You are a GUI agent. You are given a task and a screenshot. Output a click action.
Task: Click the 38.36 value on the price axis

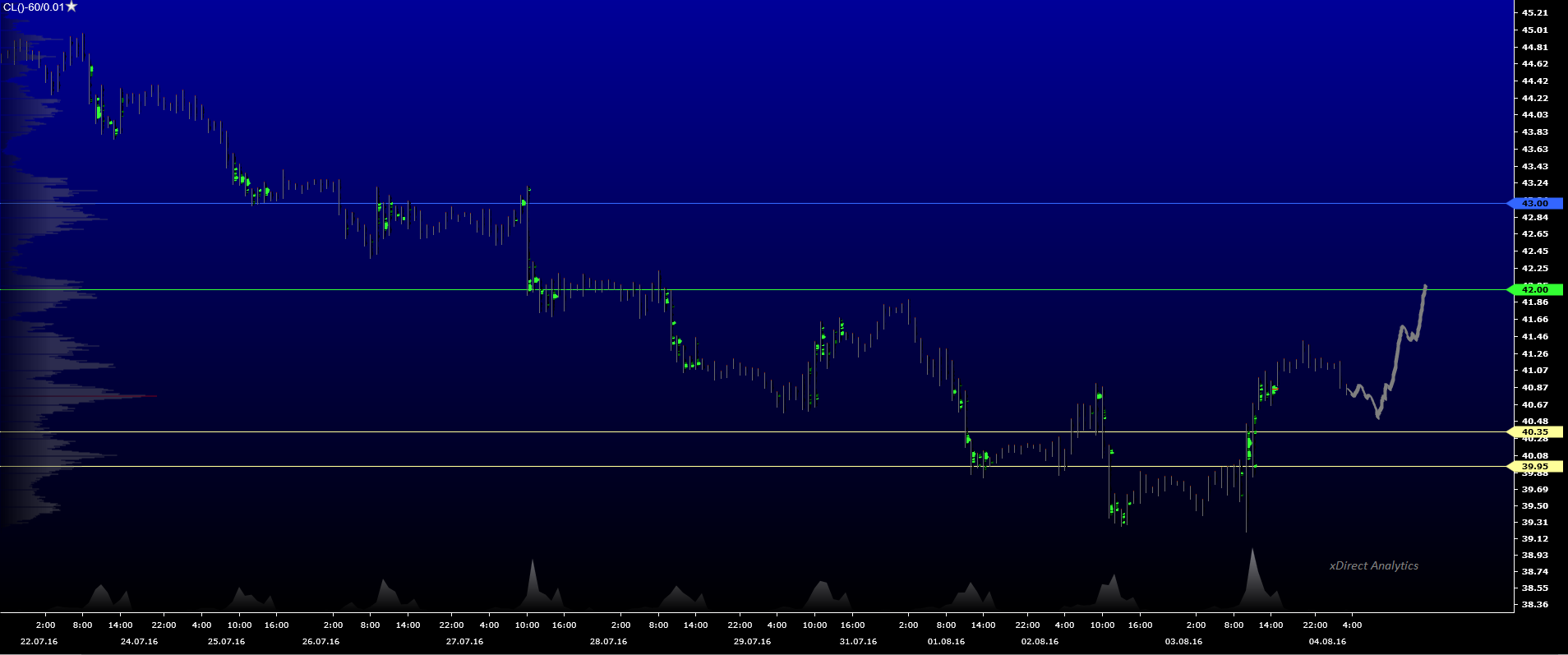coord(1534,604)
